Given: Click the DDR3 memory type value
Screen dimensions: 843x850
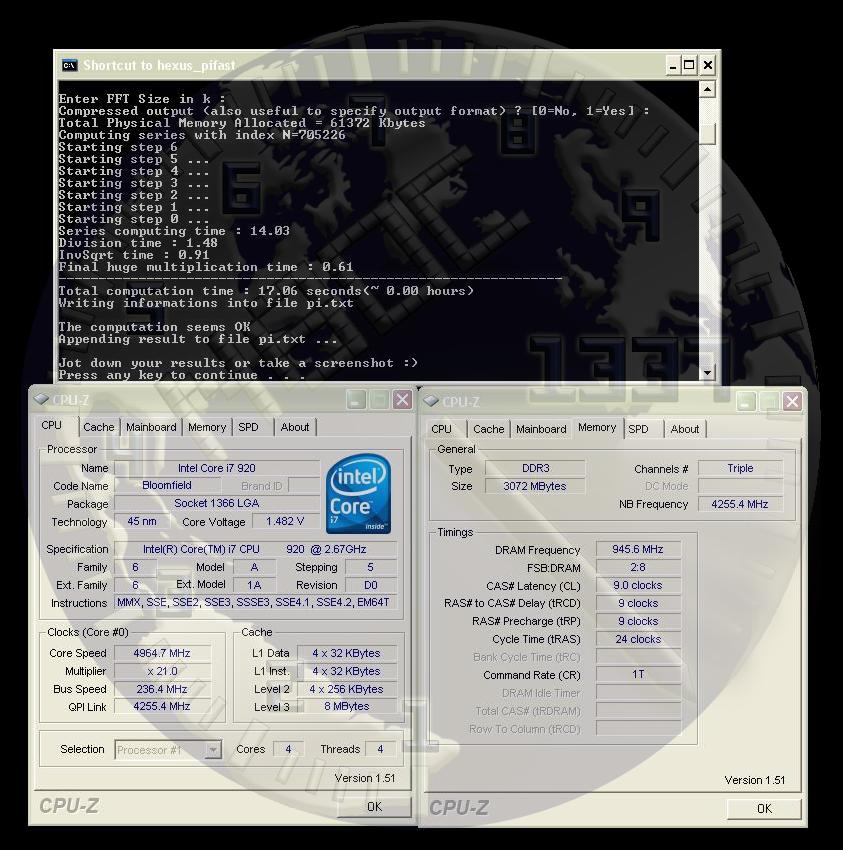Looking at the screenshot, I should [x=536, y=468].
